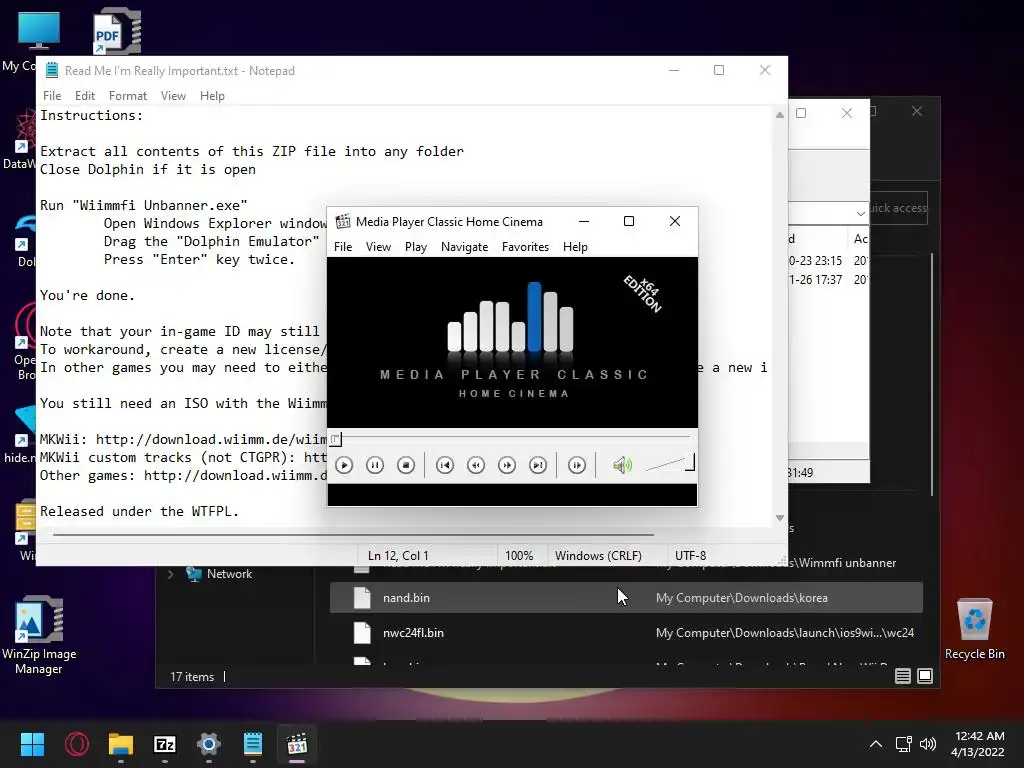
Task: Click Ln 12, Col 1 status entry
Action: coord(398,556)
